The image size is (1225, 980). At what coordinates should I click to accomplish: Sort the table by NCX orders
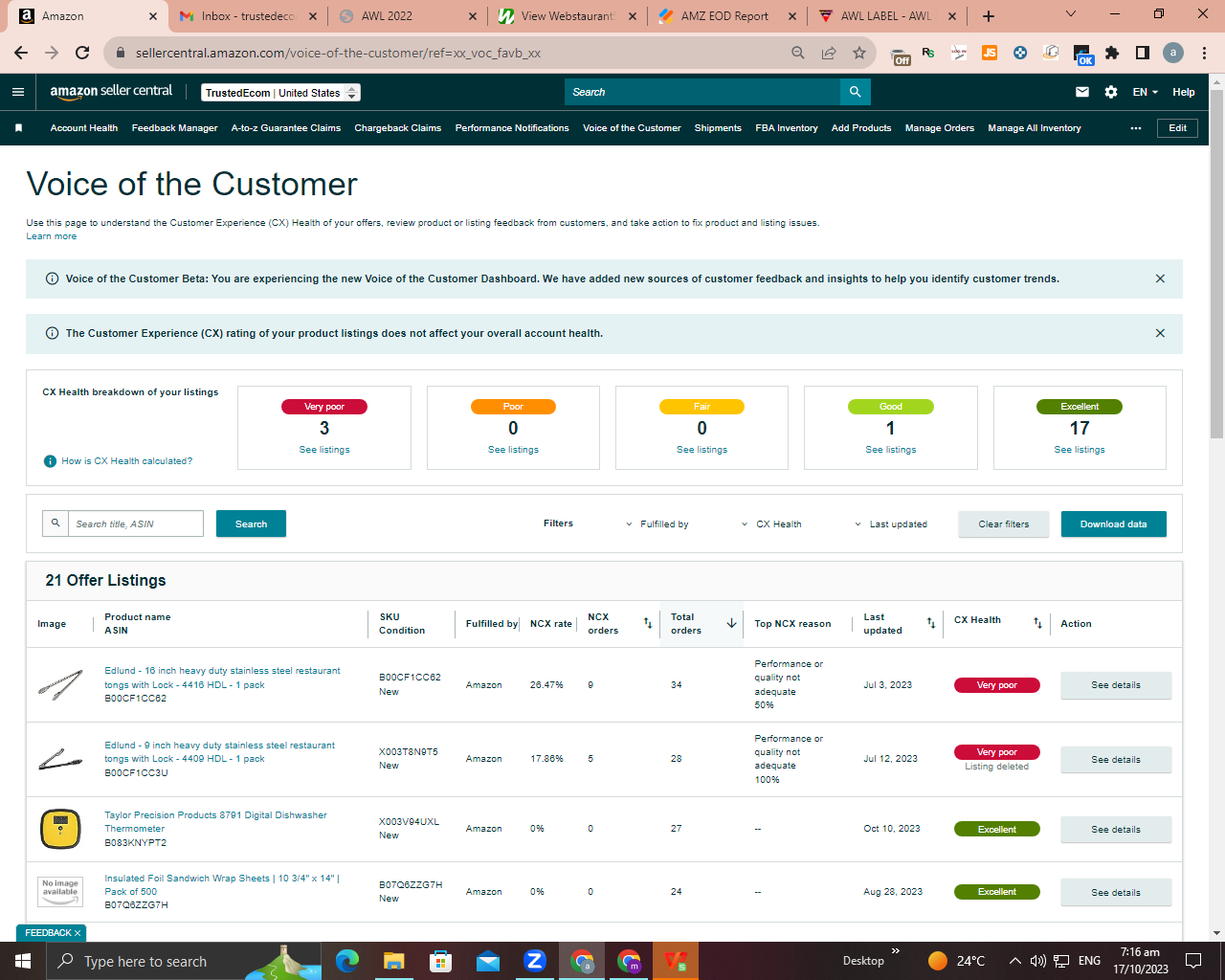(648, 623)
